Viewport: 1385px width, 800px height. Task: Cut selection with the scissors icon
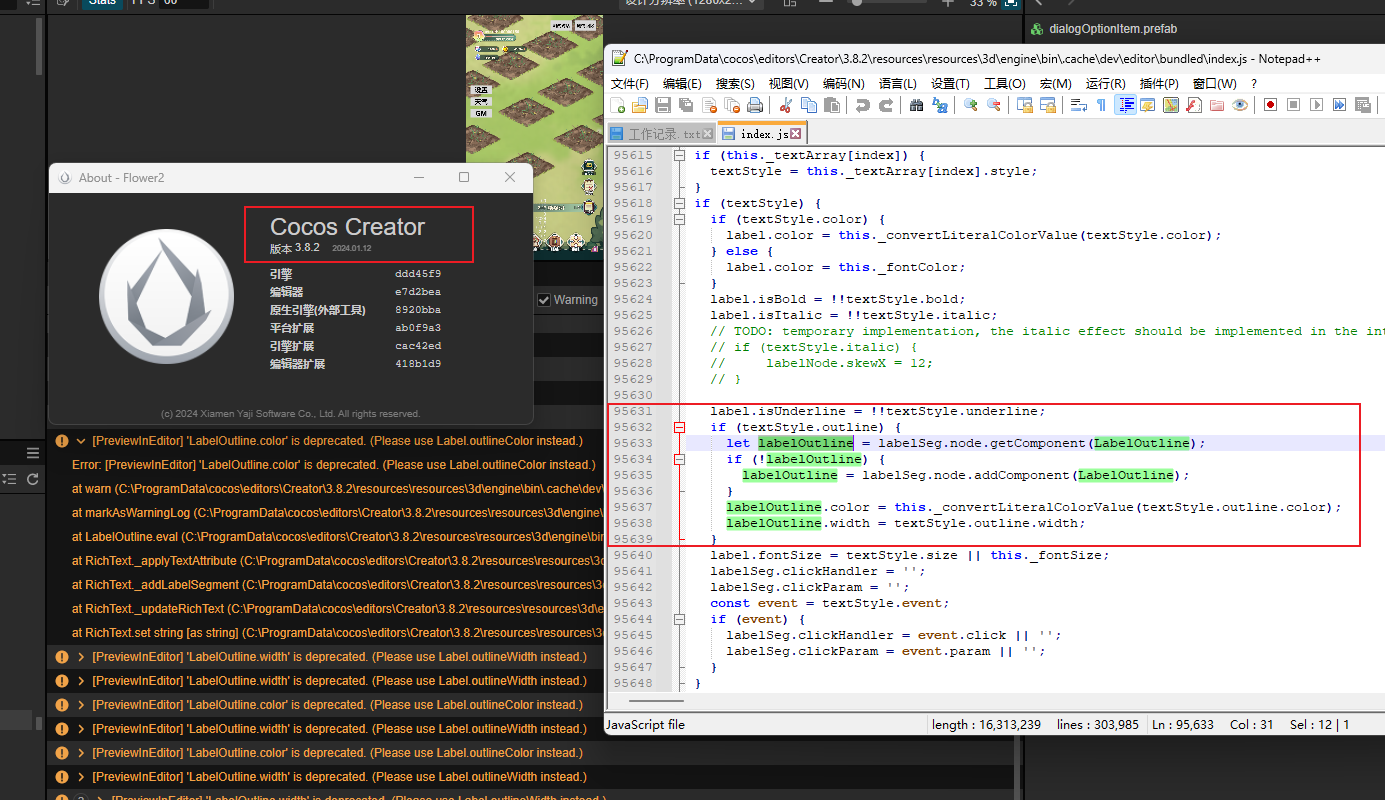tap(786, 105)
